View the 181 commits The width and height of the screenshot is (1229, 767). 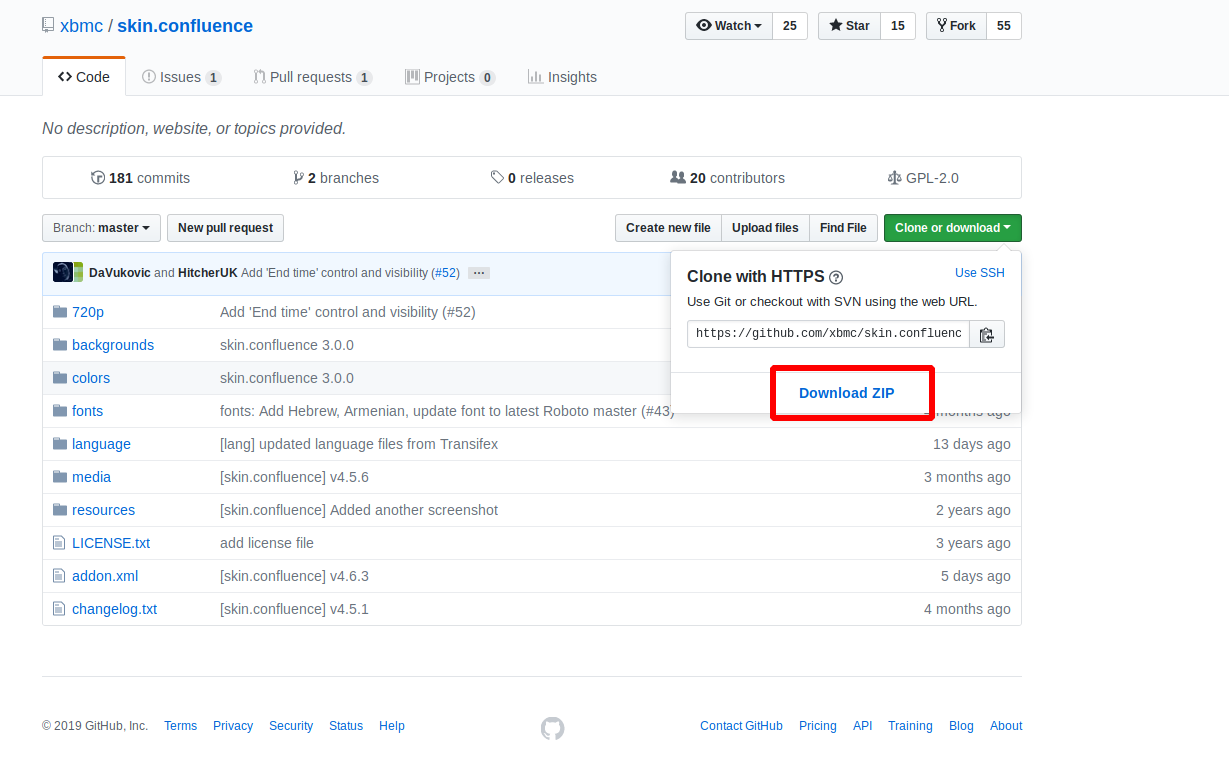140,178
